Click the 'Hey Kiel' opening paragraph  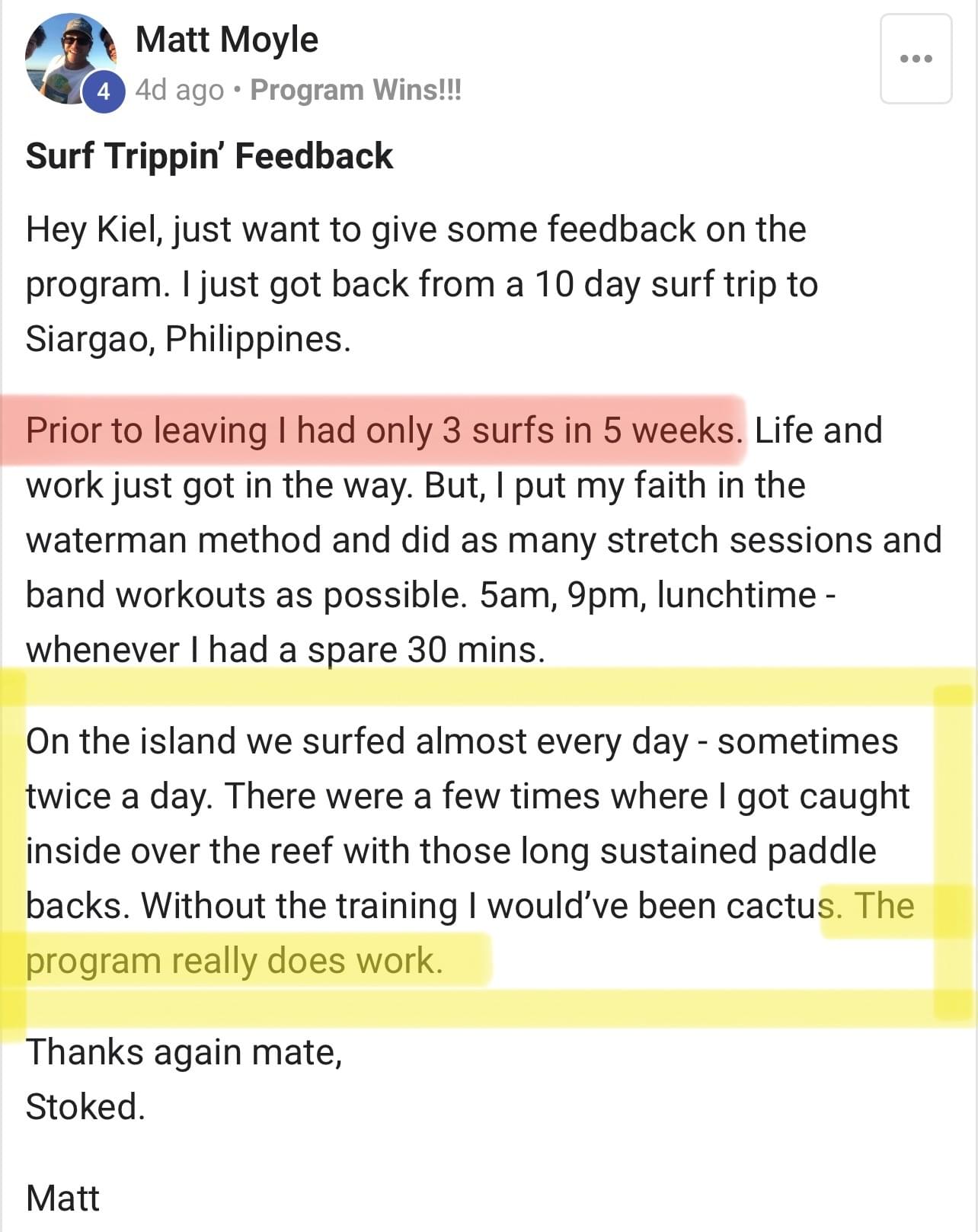tap(423, 284)
